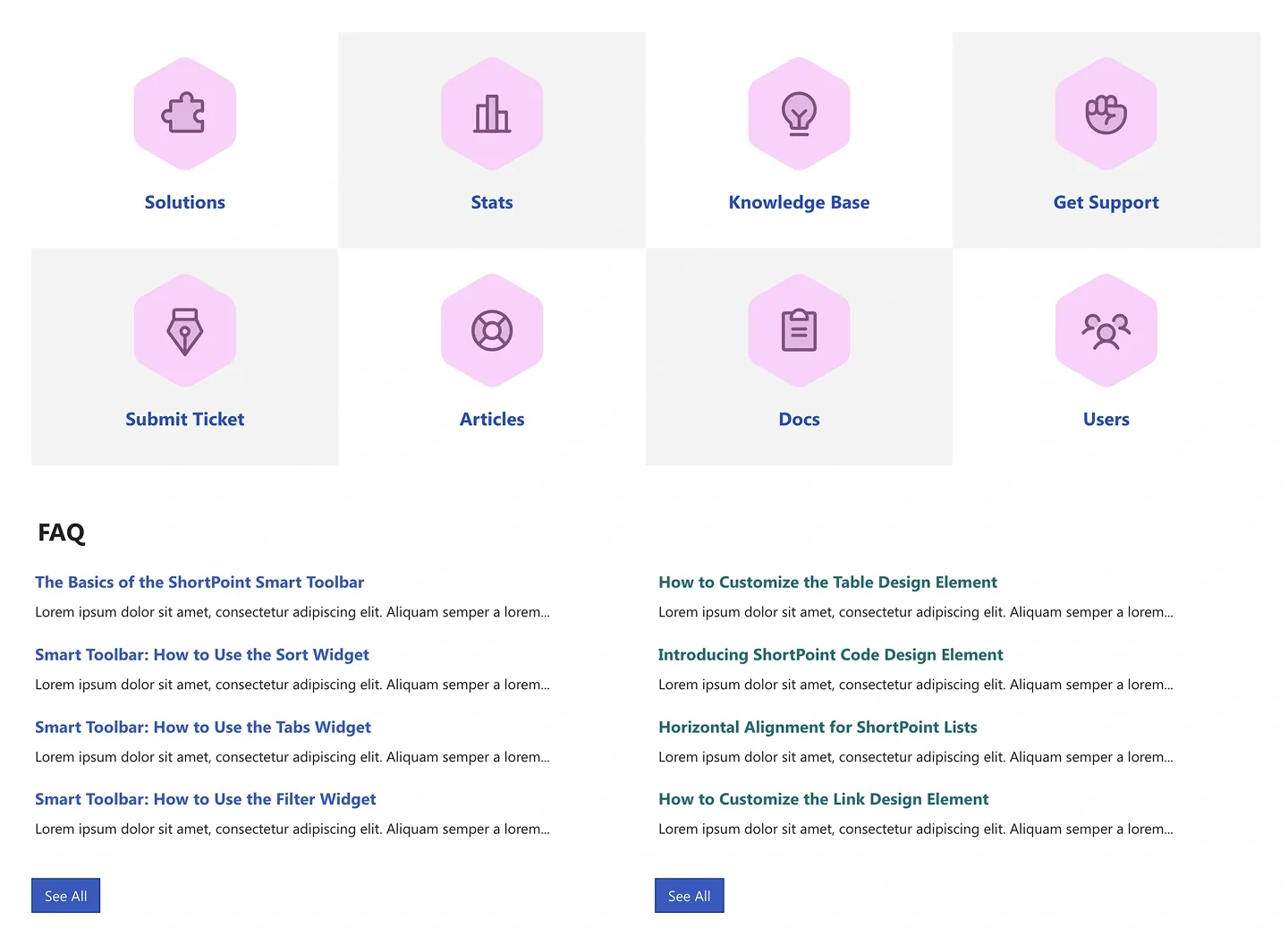Click Lorem ipsum text under Basics of Smart Toolbar

coord(292,612)
